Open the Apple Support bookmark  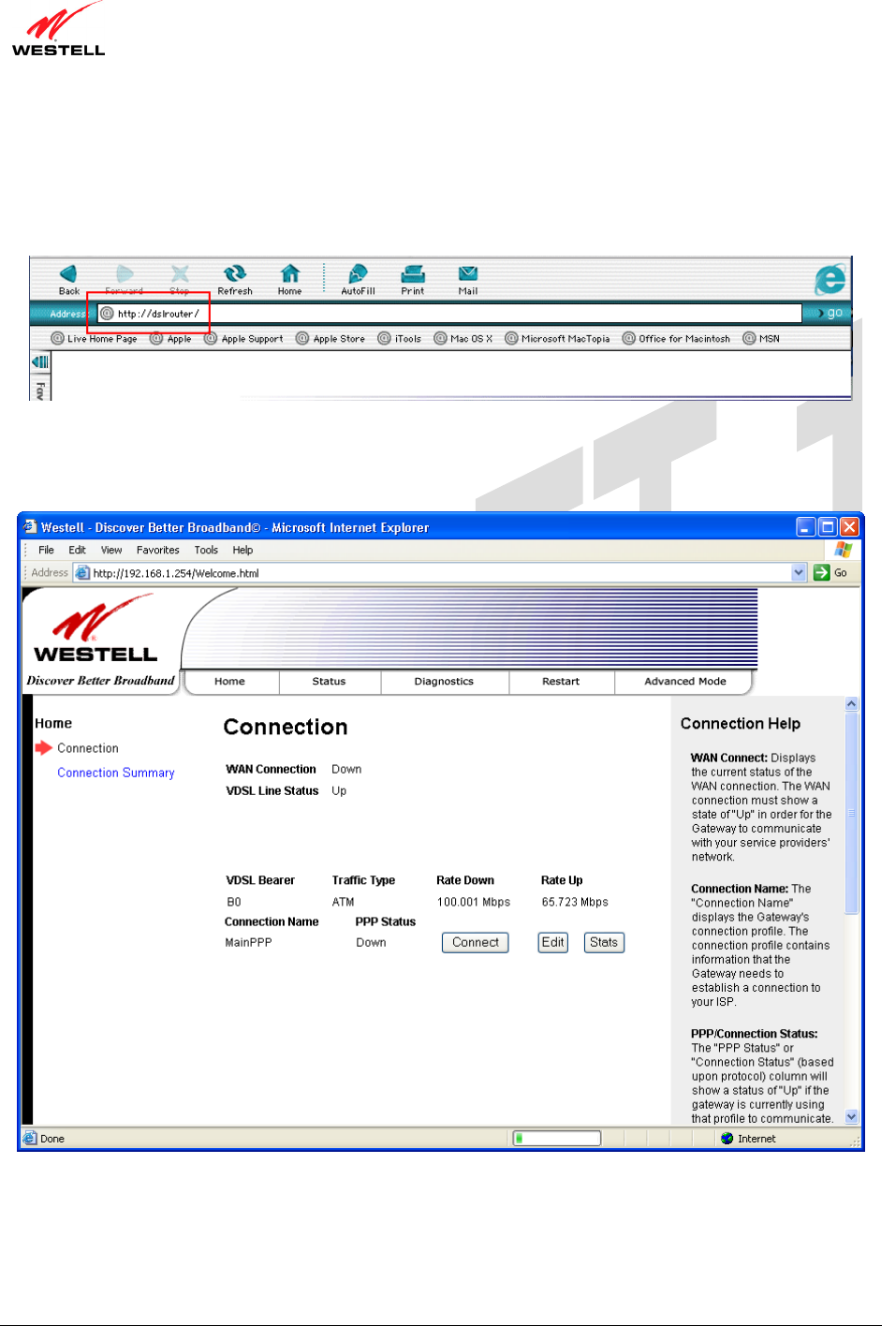pos(243,339)
